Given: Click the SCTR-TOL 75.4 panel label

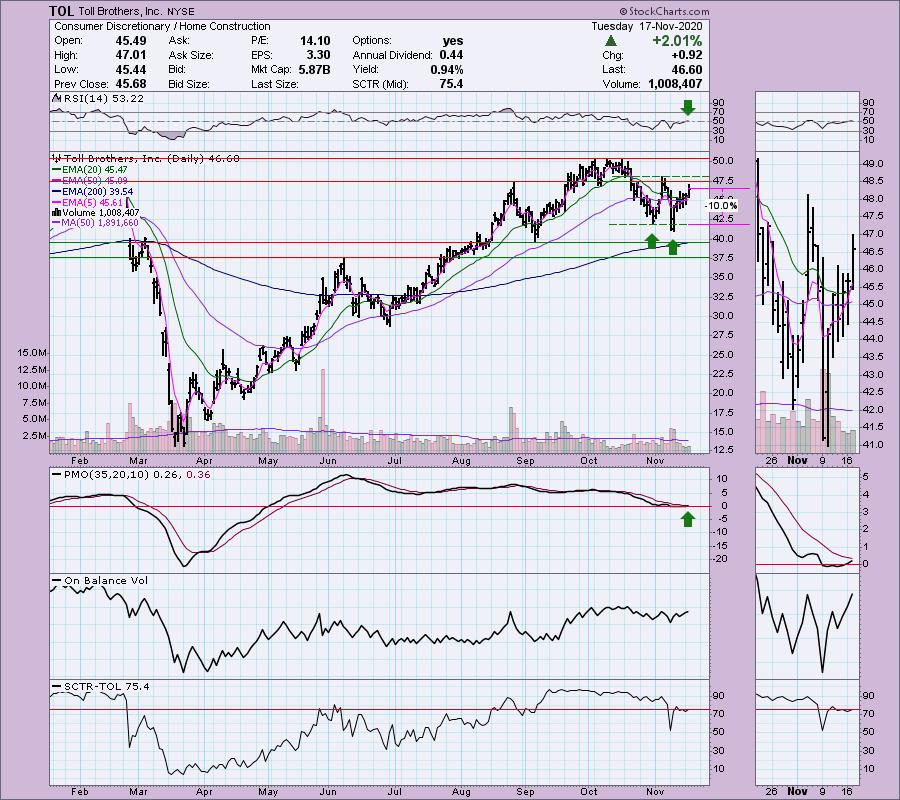Looking at the screenshot, I should (x=100, y=686).
